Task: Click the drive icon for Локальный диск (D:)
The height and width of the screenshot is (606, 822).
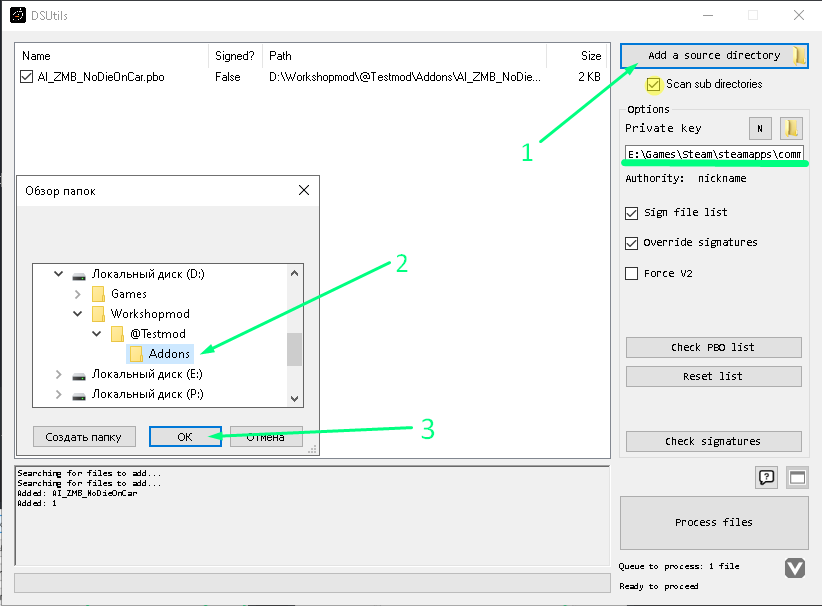Action: 79,276
